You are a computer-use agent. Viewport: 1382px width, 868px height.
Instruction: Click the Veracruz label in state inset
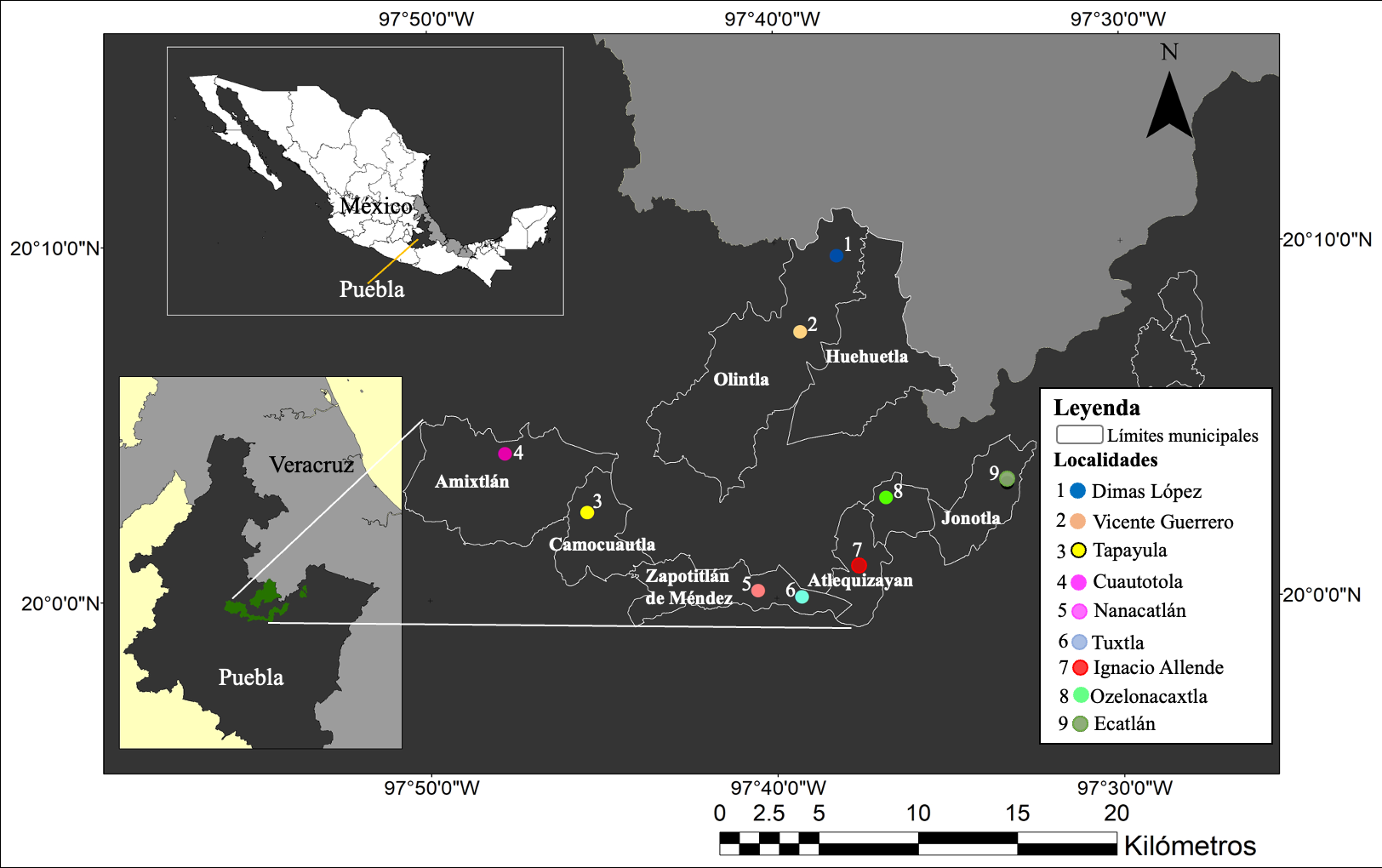point(311,465)
